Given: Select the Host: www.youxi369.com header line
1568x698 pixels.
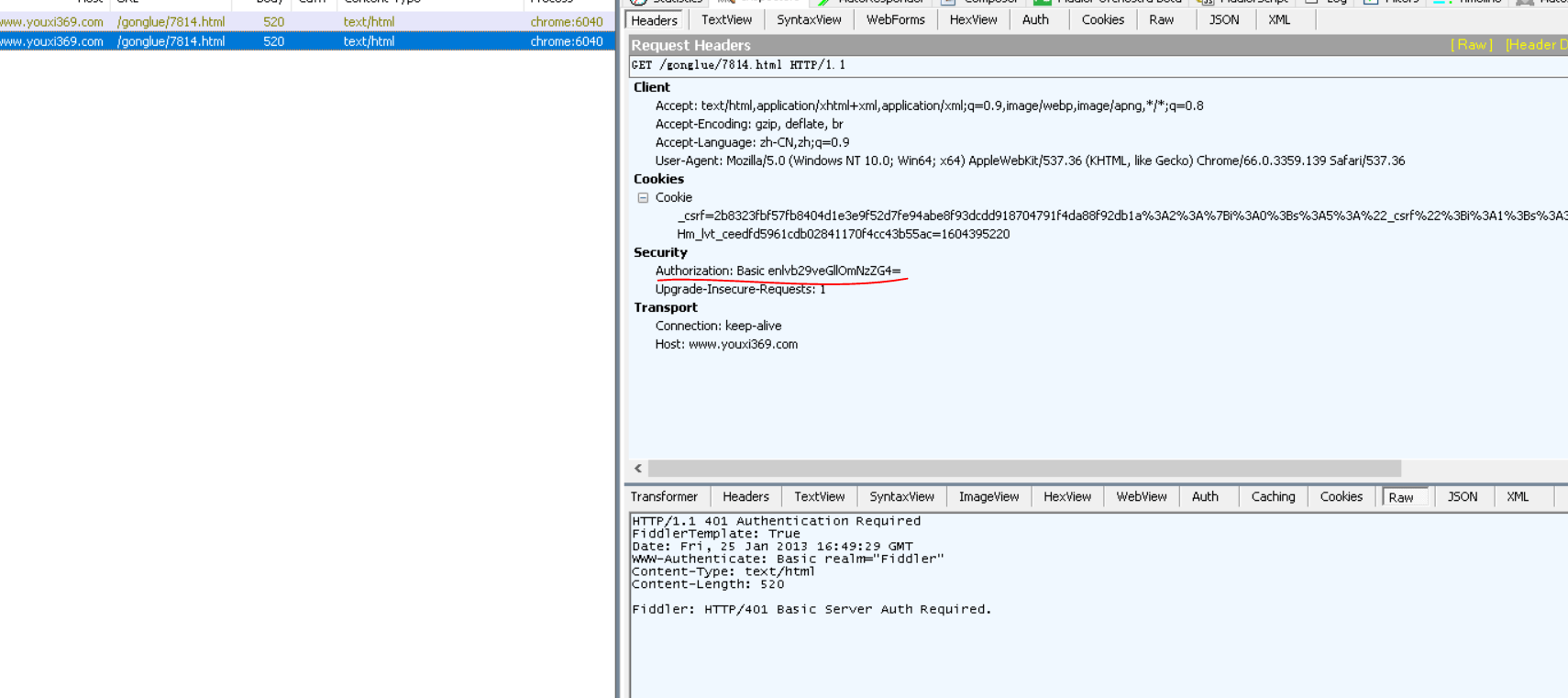Looking at the screenshot, I should point(726,344).
